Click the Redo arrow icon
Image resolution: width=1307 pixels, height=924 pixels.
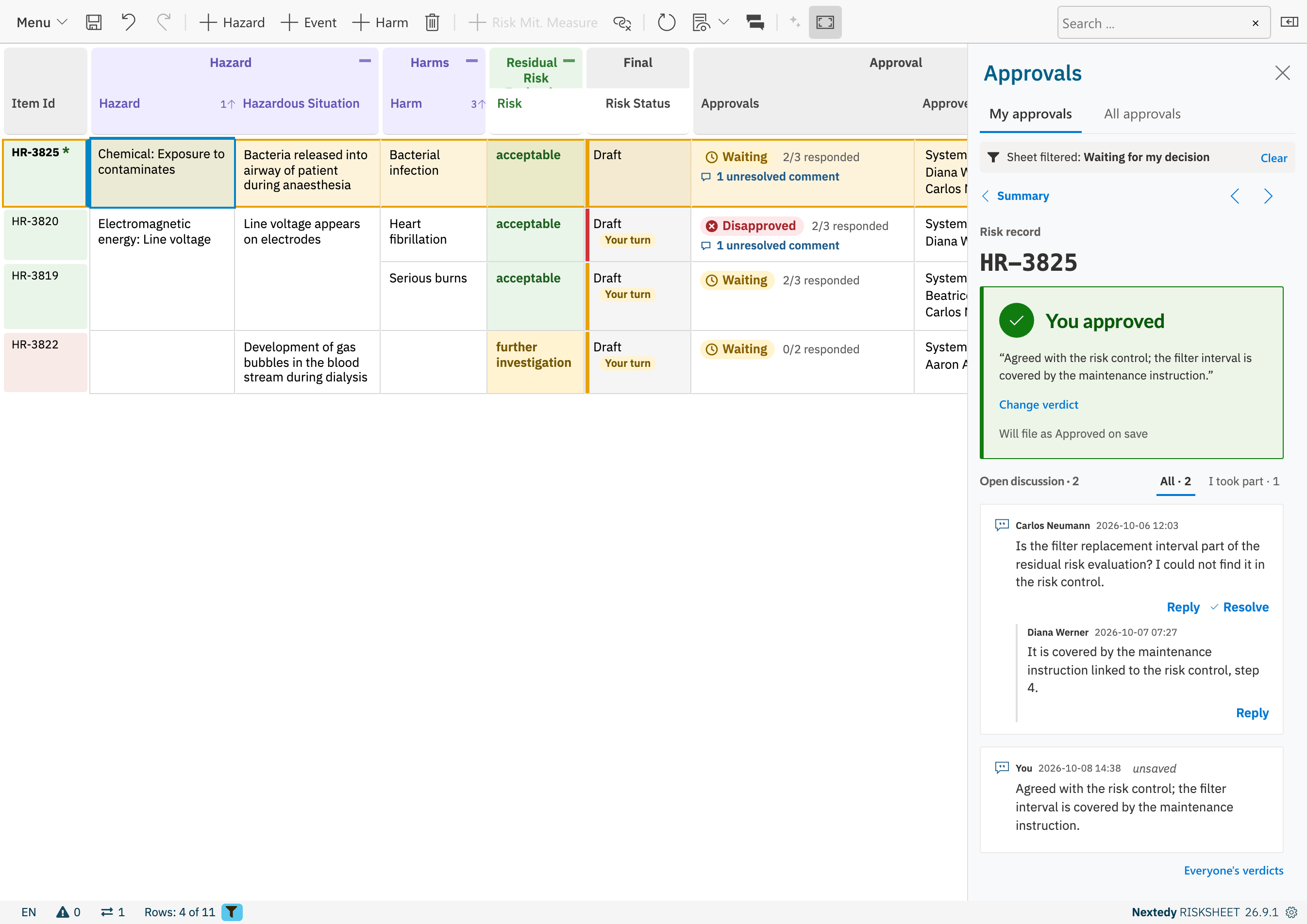(163, 23)
